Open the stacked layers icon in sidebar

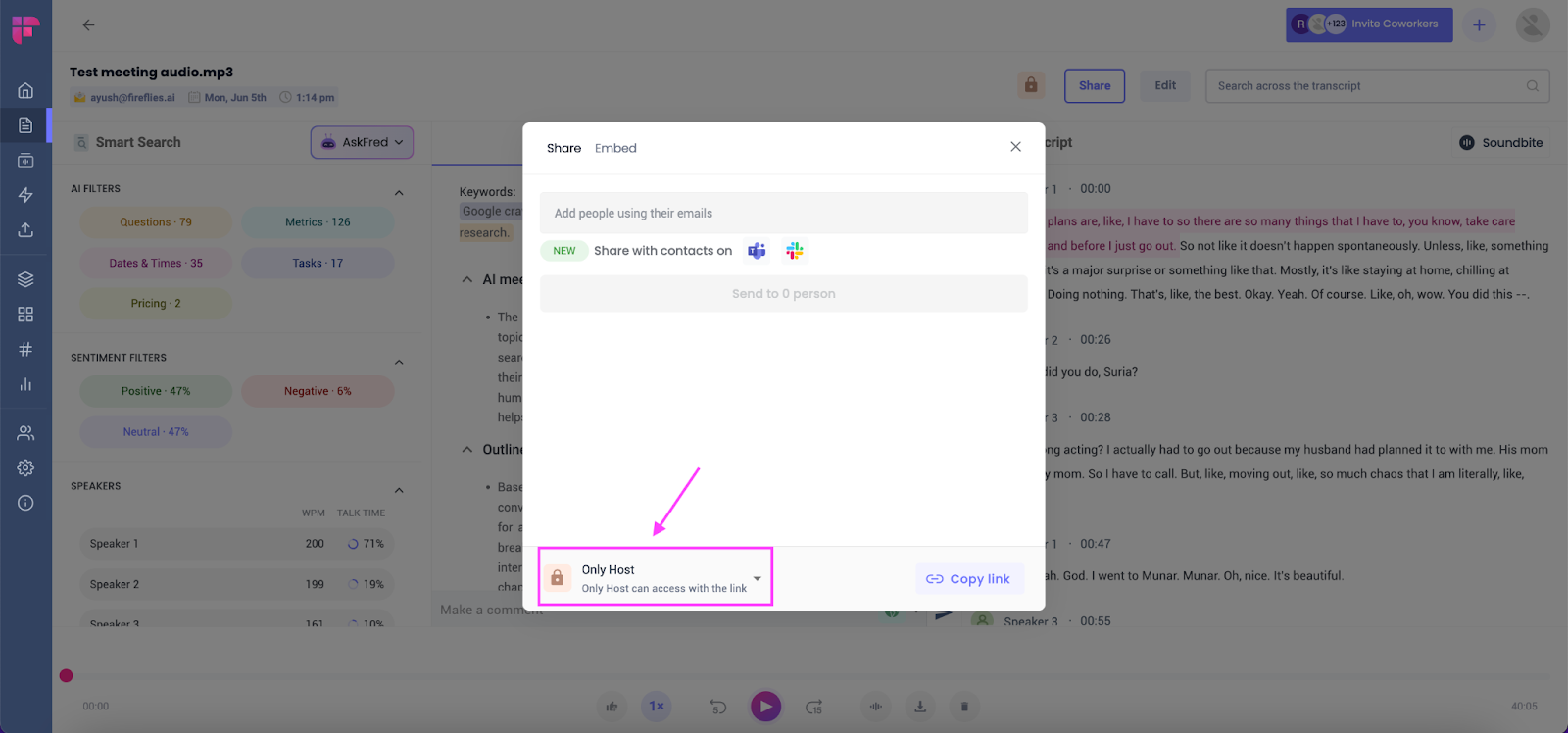(25, 279)
